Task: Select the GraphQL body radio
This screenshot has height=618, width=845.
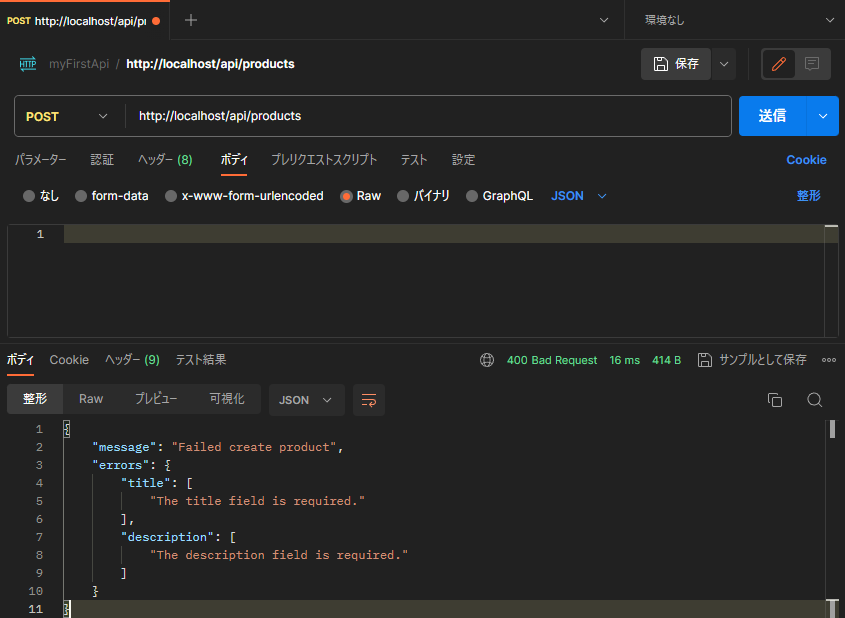Action: click(x=472, y=196)
